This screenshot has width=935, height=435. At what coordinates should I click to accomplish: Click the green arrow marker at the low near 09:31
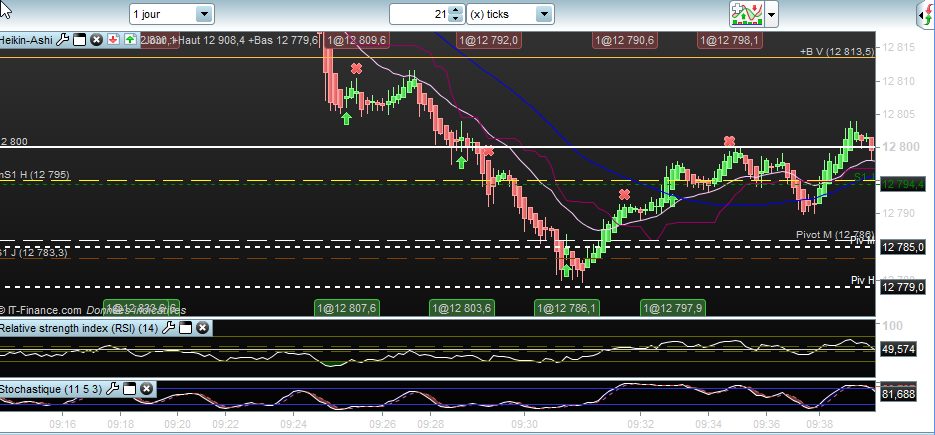click(566, 270)
